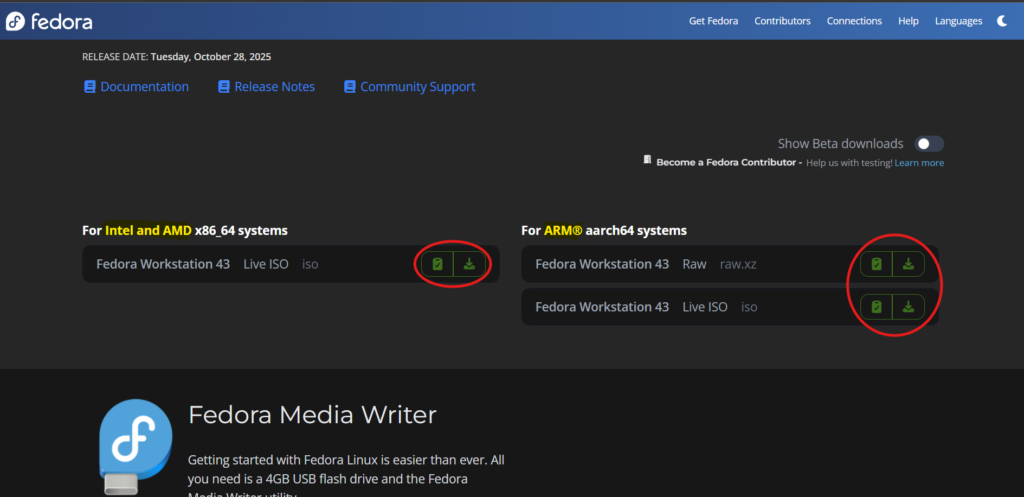Screen dimensions: 1024x497
Task: Click the Fedora Media Writer heading
Action: (312, 415)
